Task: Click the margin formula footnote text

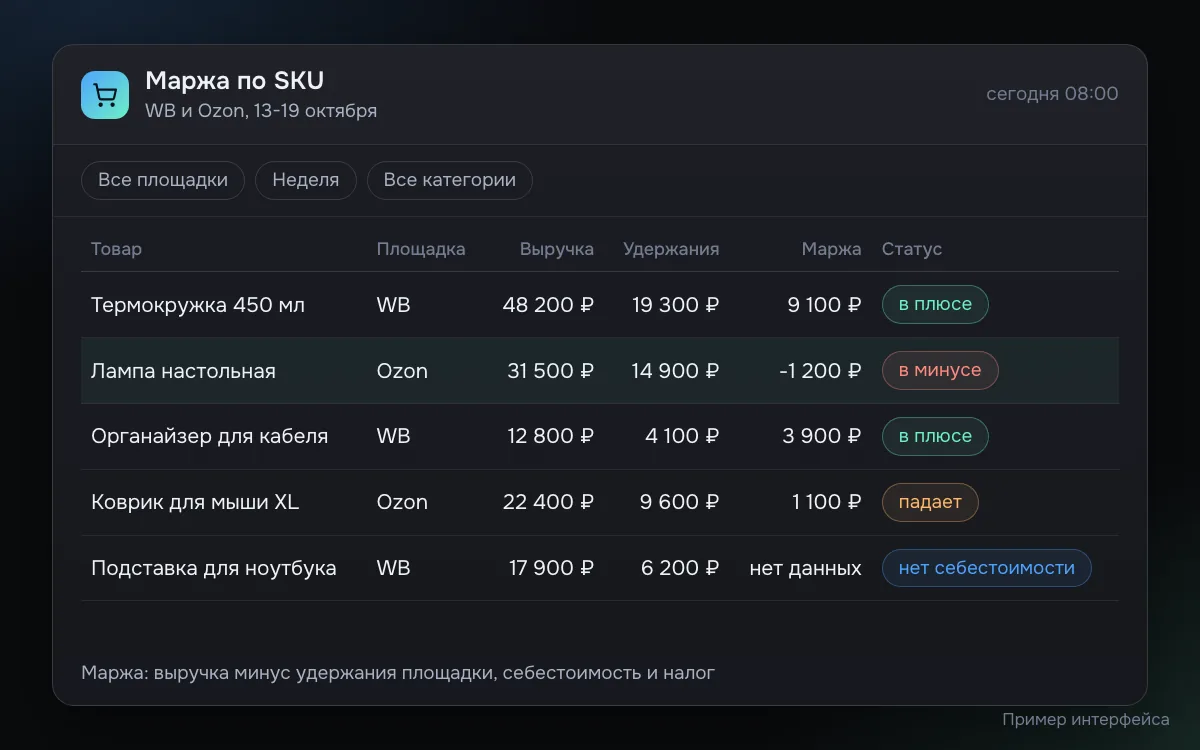Action: 398,673
